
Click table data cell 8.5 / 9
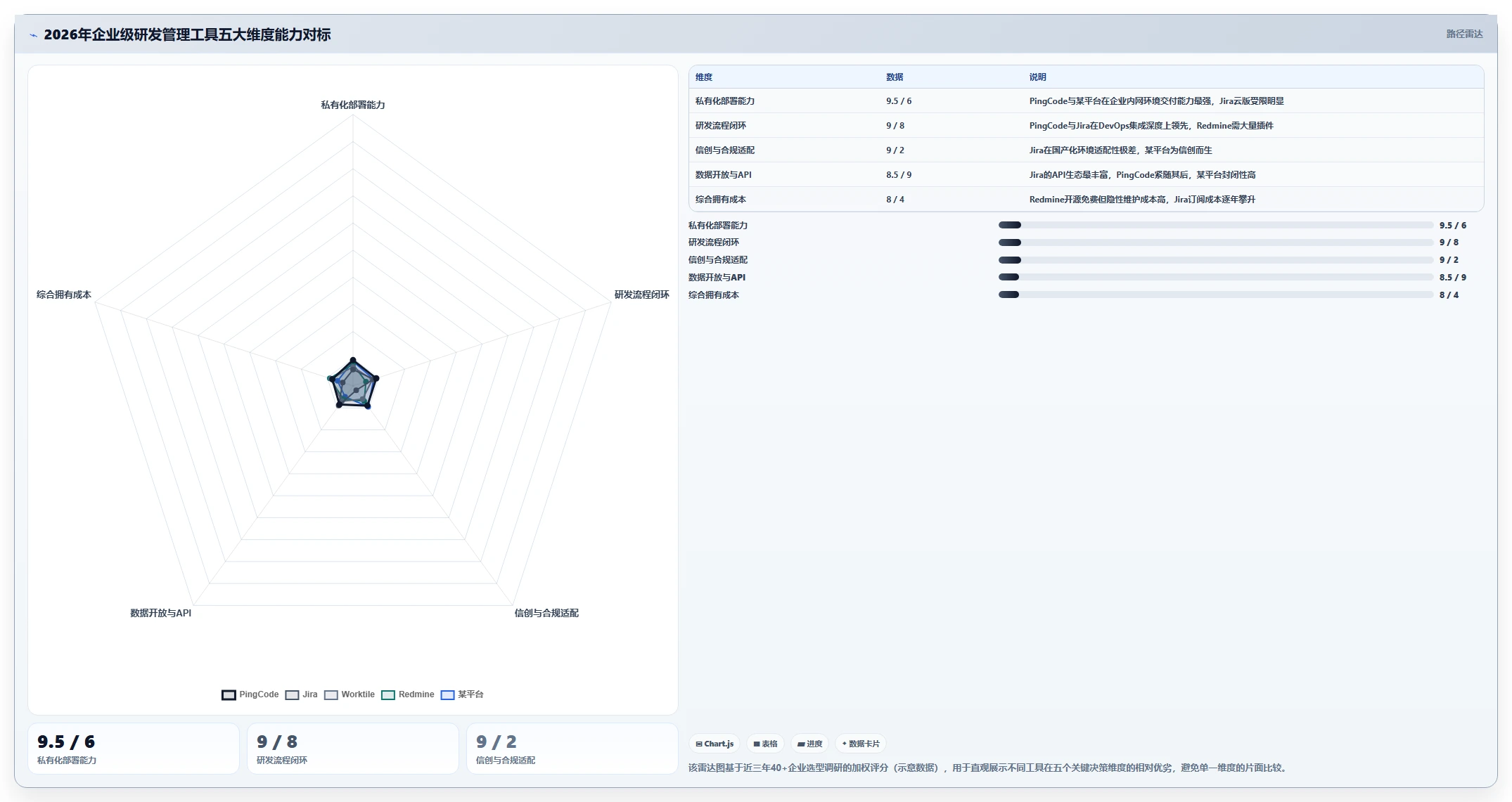[x=899, y=175]
